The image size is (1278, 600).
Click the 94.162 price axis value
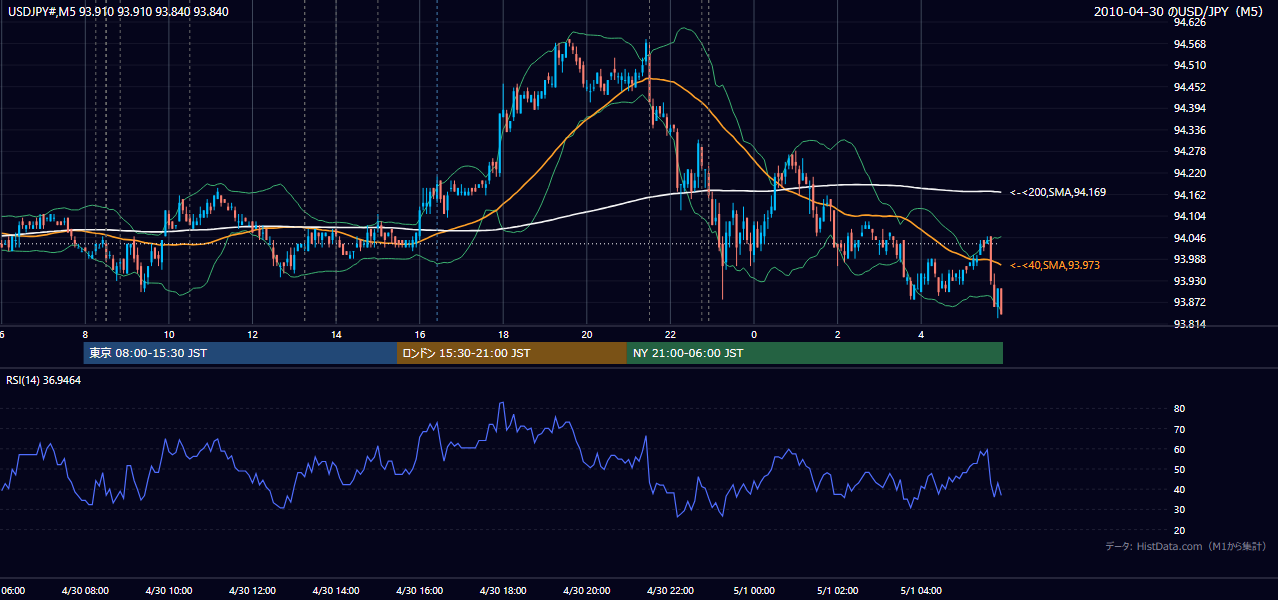[1190, 195]
